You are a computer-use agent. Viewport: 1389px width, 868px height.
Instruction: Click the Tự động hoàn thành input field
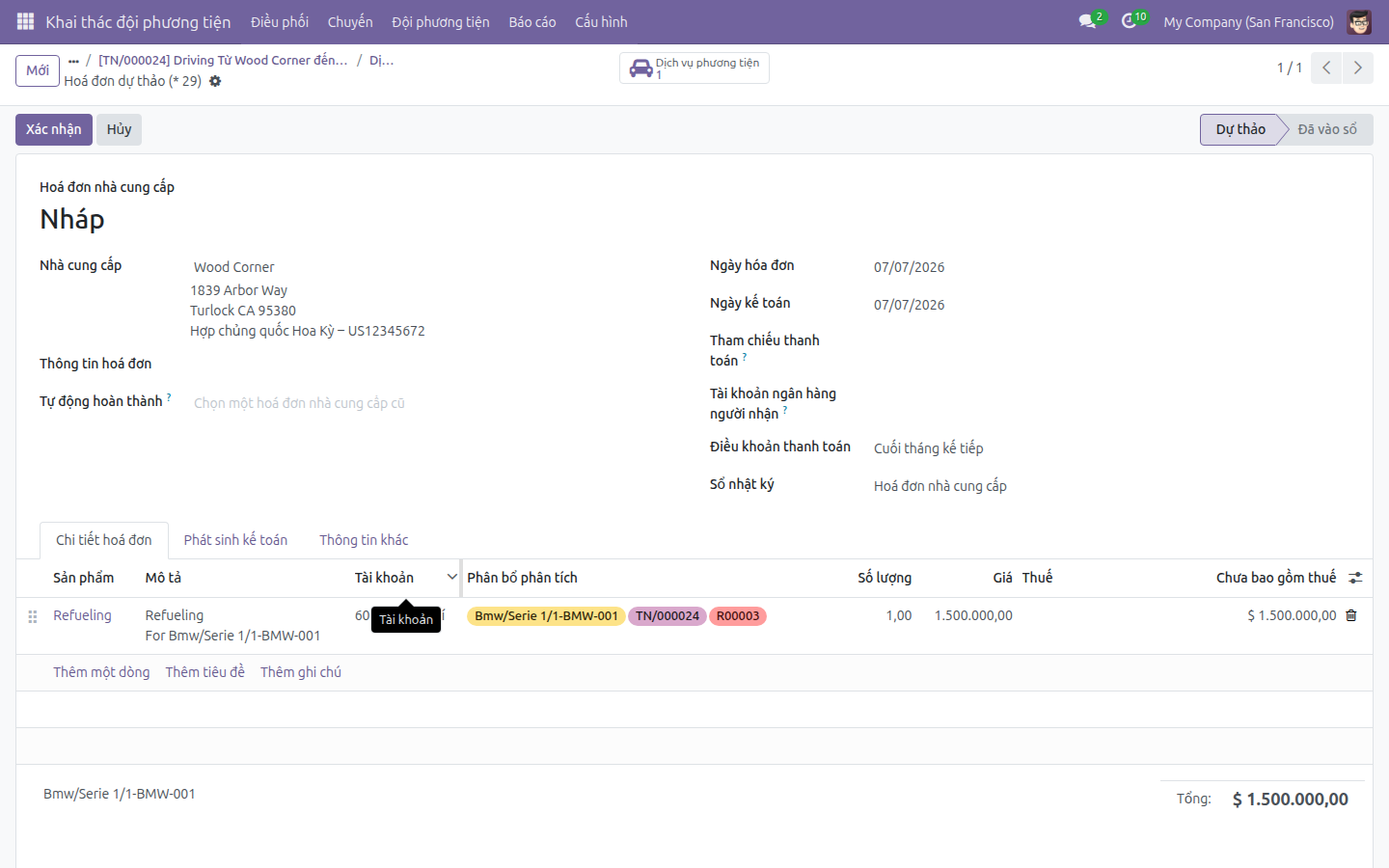coord(424,403)
